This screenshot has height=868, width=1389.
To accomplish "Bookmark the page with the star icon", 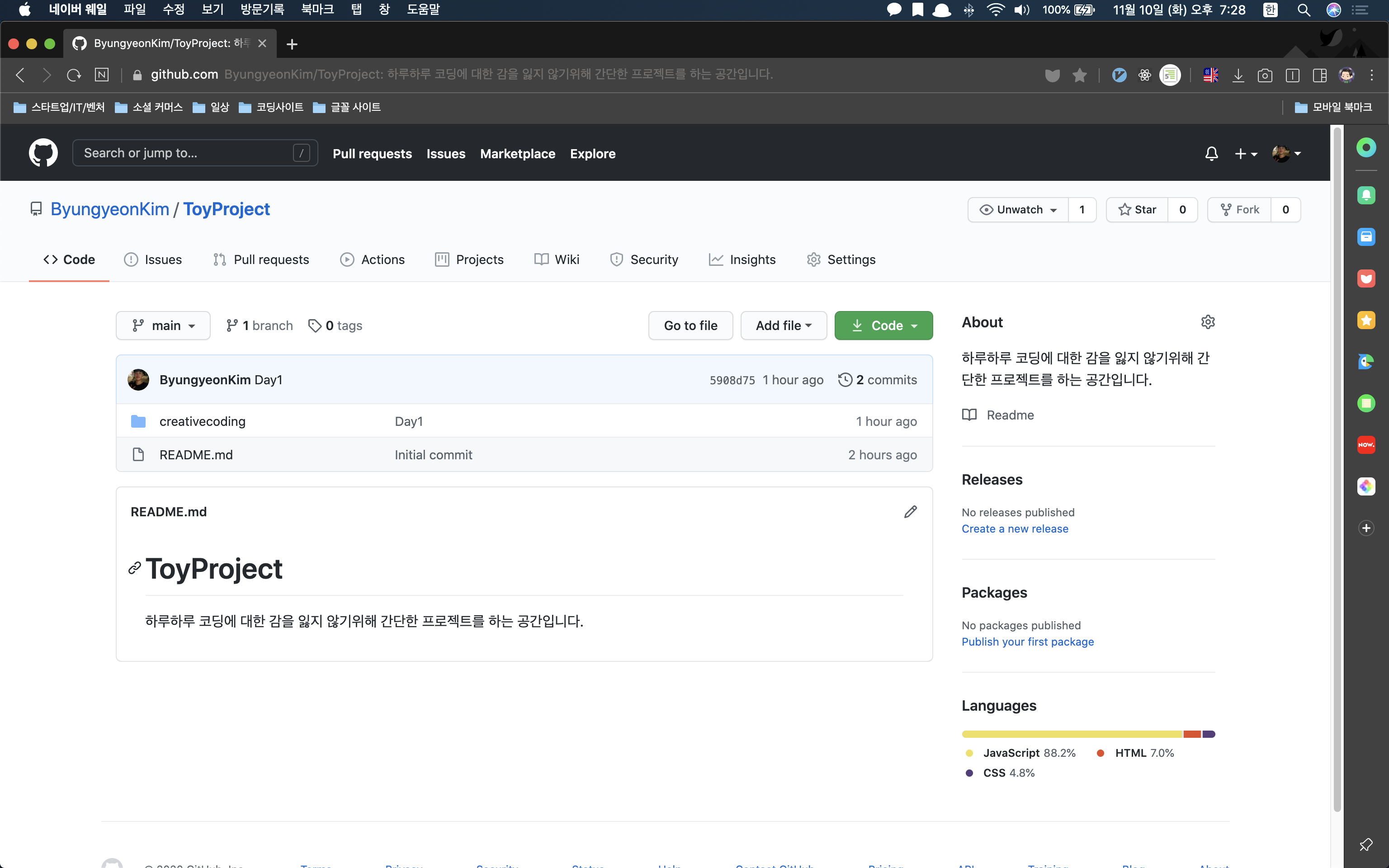I will coord(1080,75).
